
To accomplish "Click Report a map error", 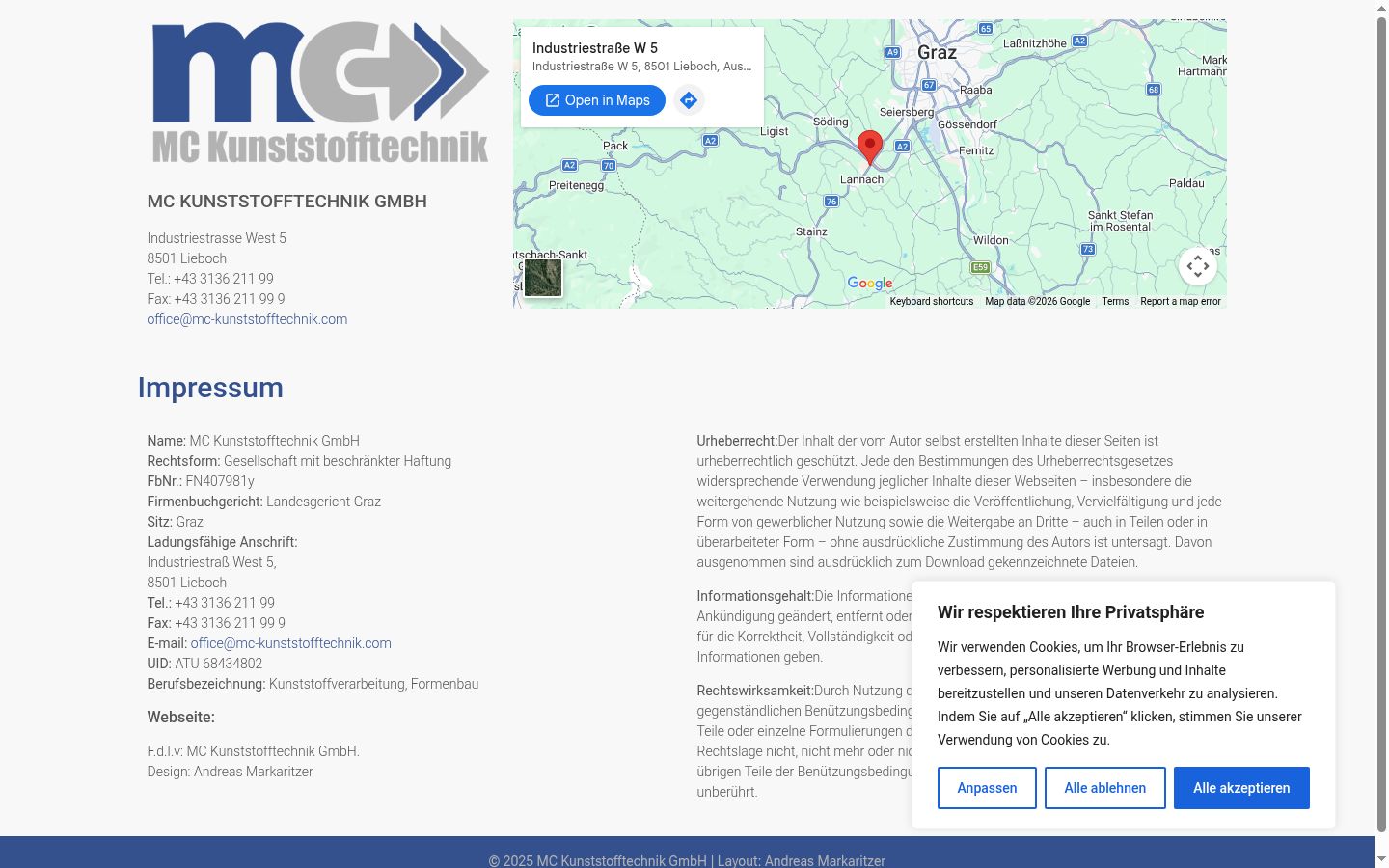I will [x=1181, y=301].
